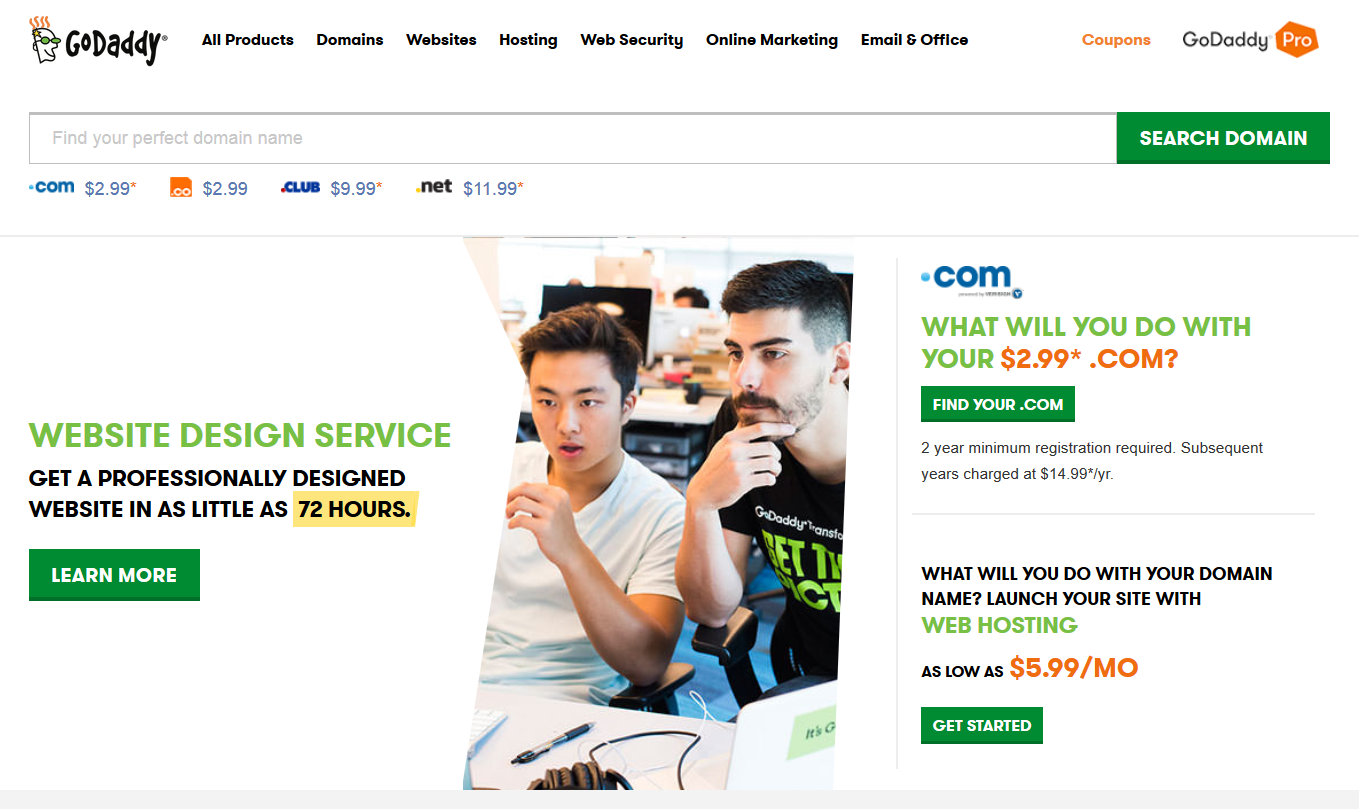Image resolution: width=1359 pixels, height=809 pixels.
Task: Open the Domains menu
Action: (350, 40)
